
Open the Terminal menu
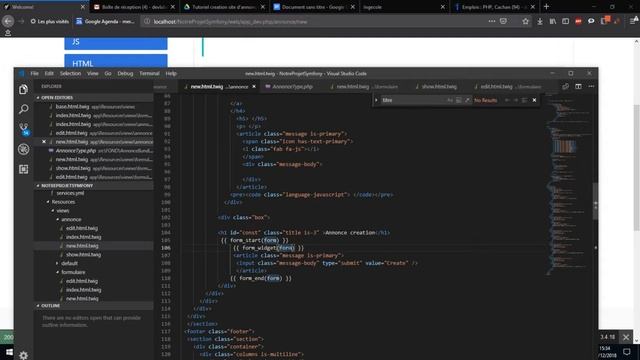coord(149,73)
